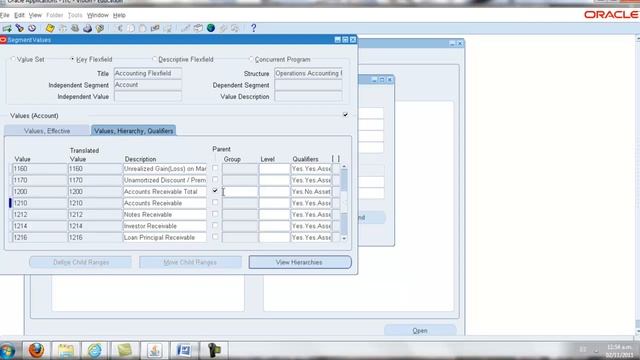The height and width of the screenshot is (360, 640).
Task: Click the Print toolbar icon
Action: click(x=87, y=28)
